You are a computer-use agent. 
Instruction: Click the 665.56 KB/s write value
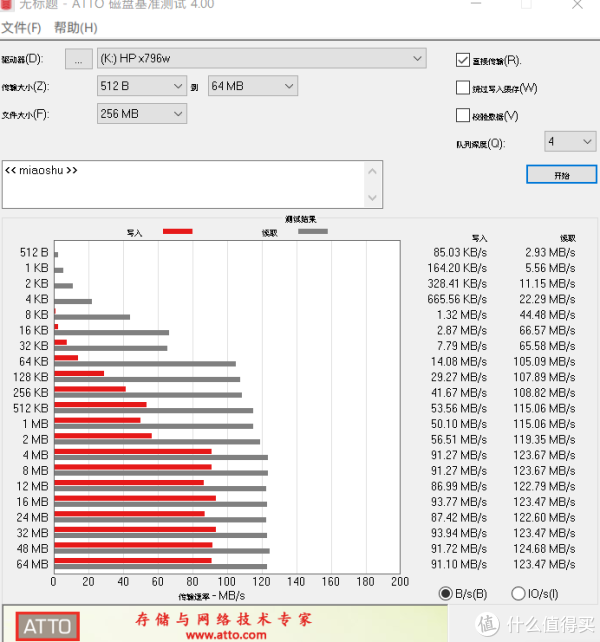coord(457,299)
